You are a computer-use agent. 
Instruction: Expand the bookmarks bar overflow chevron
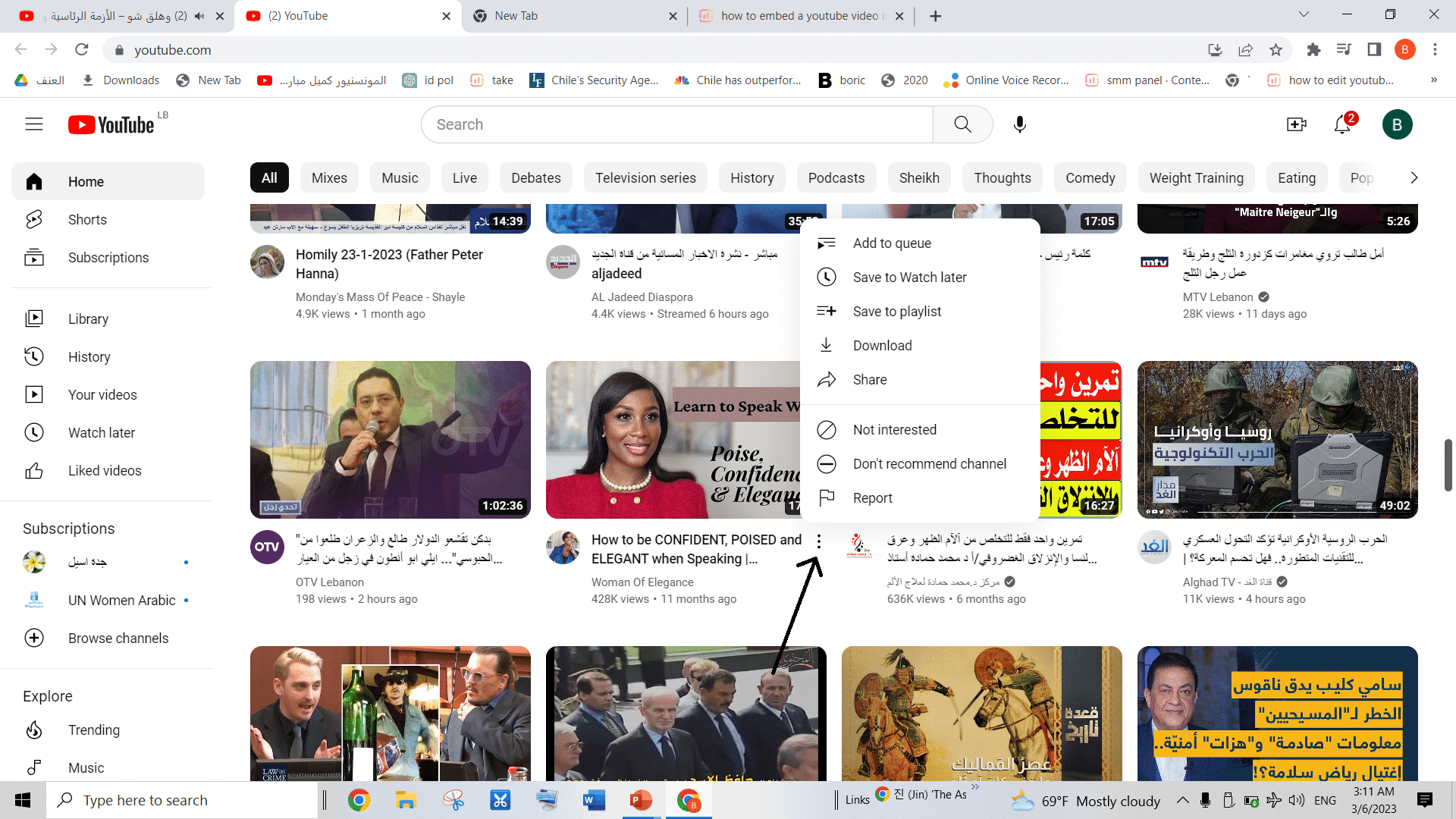1434,80
